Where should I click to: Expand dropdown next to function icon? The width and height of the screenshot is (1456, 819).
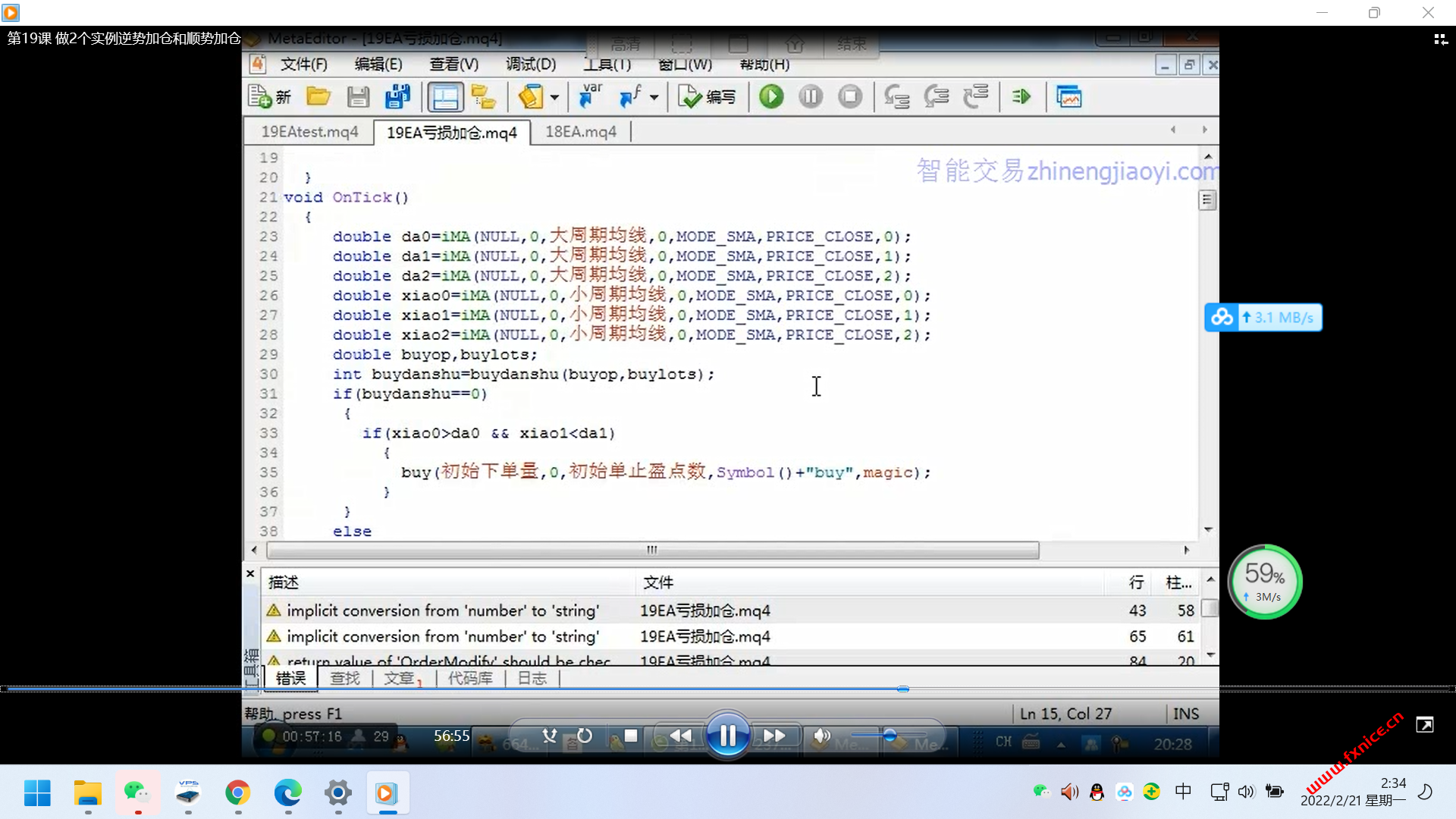pyautogui.click(x=654, y=98)
